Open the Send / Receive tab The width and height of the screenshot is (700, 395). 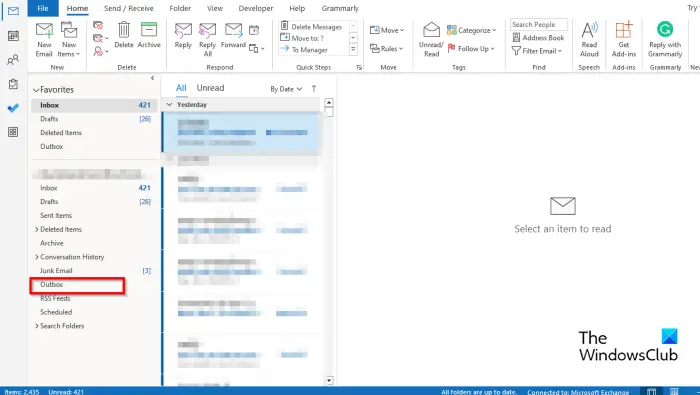click(x=129, y=8)
